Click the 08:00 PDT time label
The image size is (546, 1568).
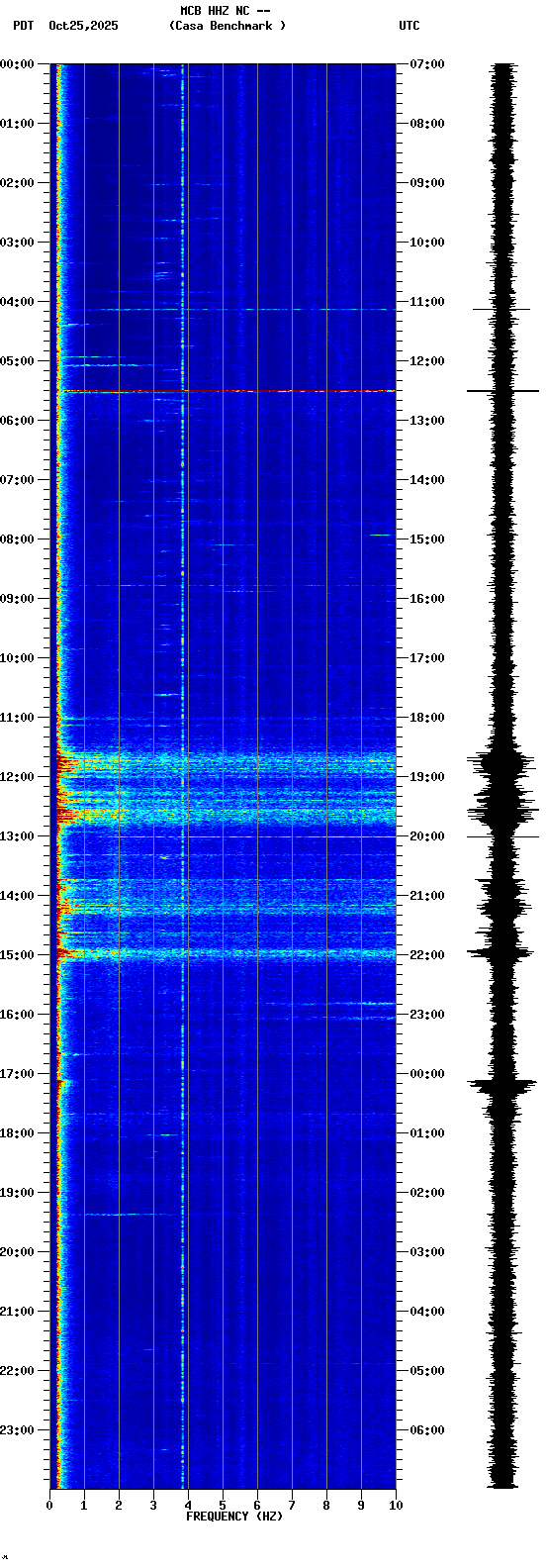(x=18, y=539)
